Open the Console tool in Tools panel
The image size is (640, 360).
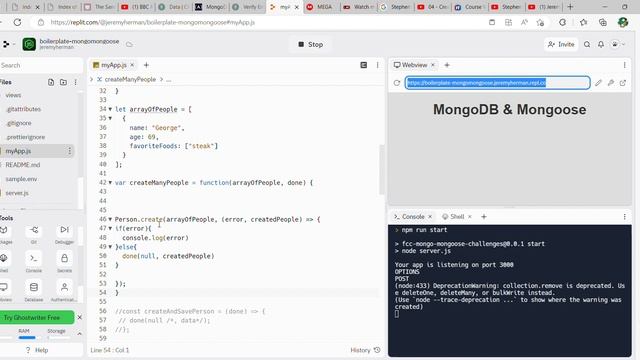[x=34, y=263]
